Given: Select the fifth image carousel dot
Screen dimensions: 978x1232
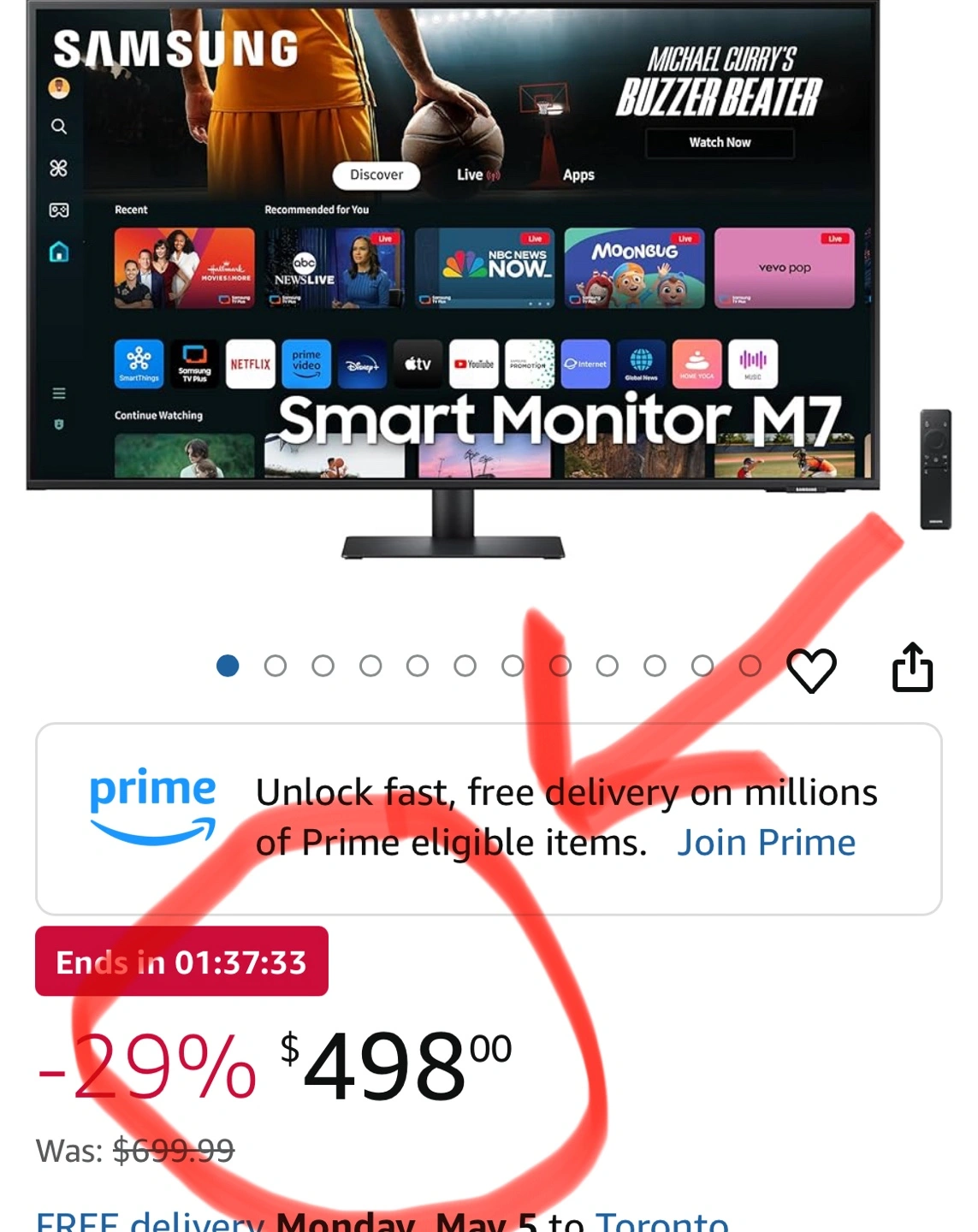Looking at the screenshot, I should (418, 666).
